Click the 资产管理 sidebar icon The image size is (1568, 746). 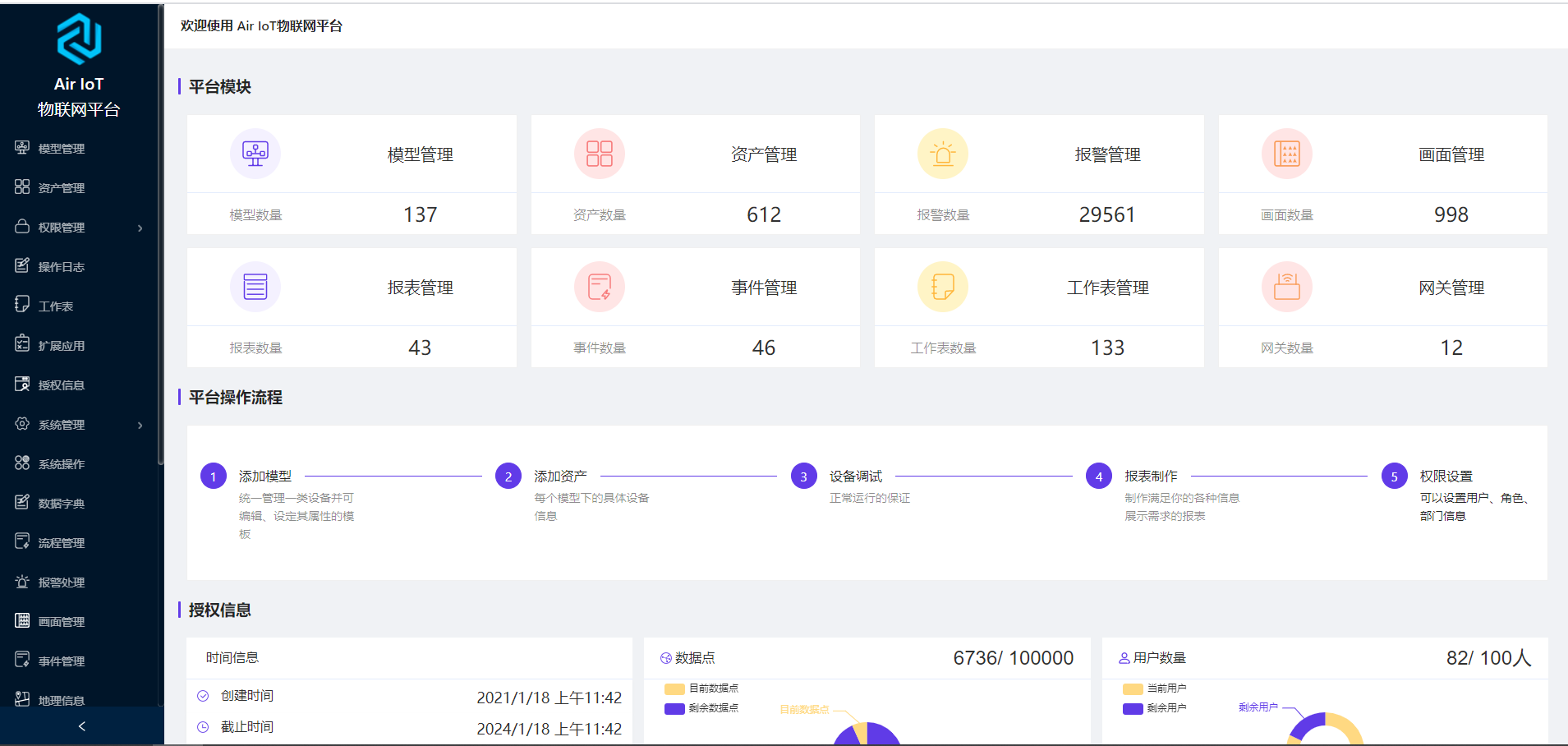tap(22, 187)
